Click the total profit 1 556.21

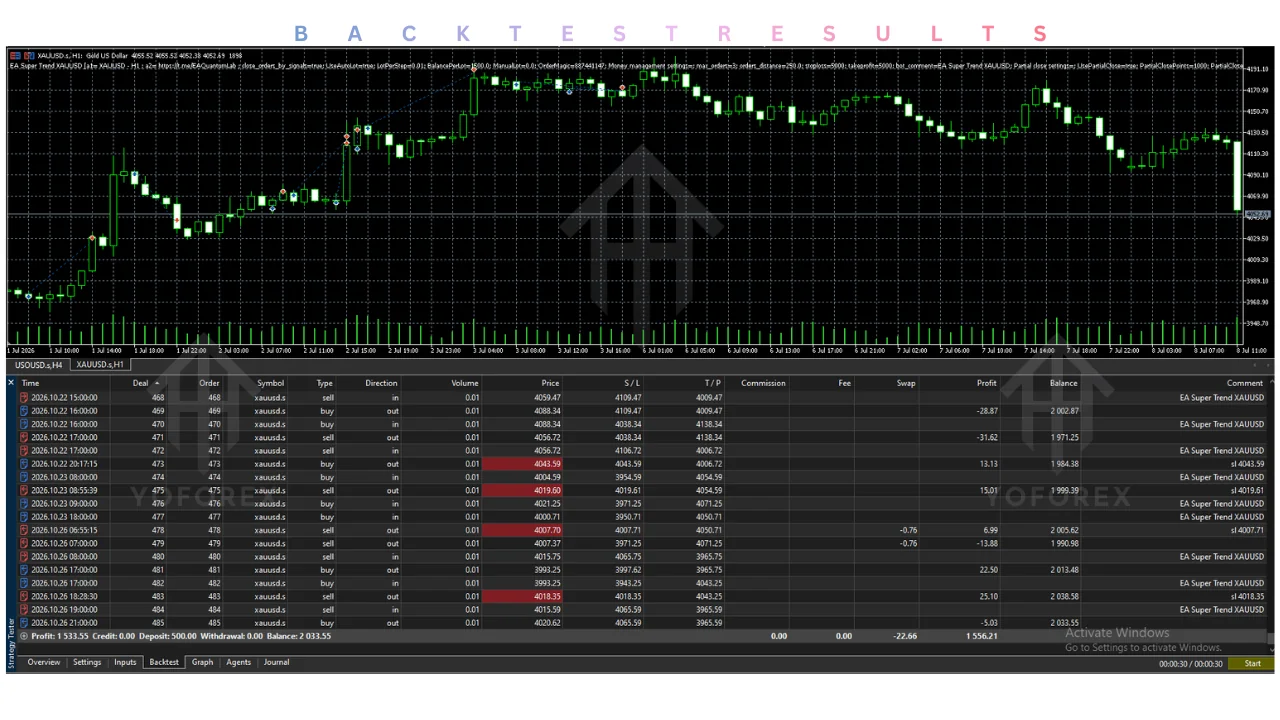click(x=982, y=636)
